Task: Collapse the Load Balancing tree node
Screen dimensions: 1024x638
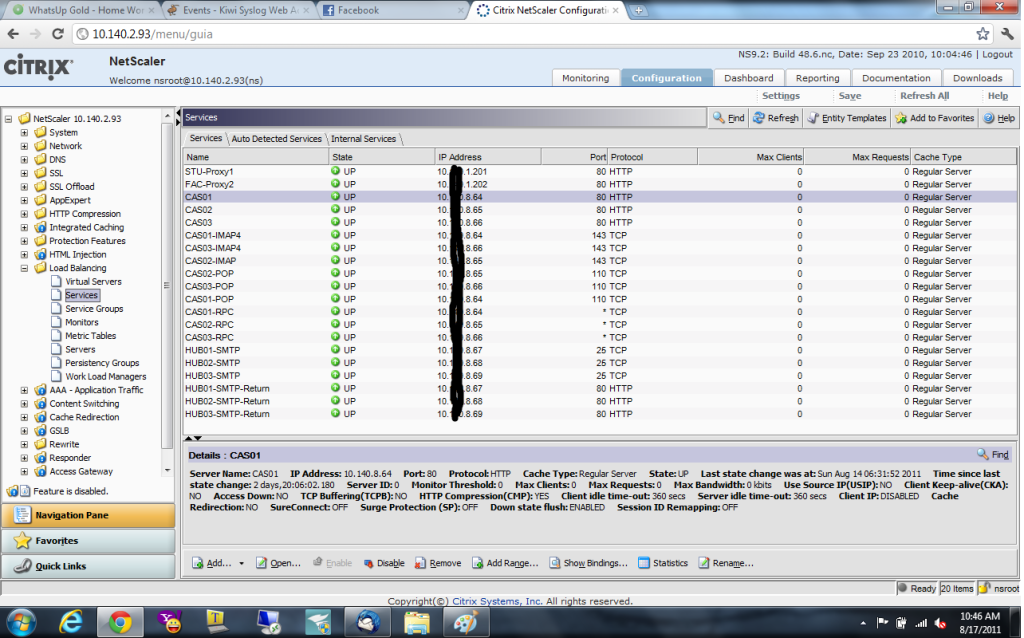Action: coord(24,268)
